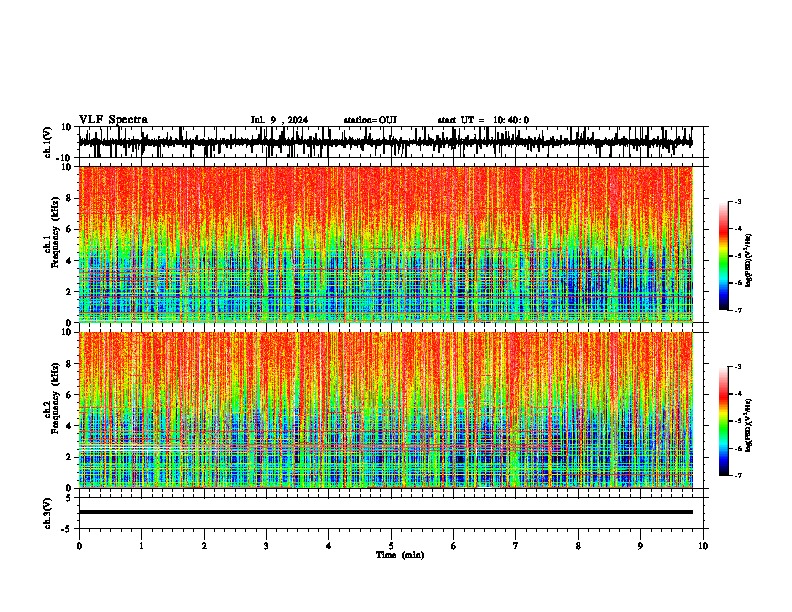This screenshot has height=612, width=792.
Task: Click the 8 kHz tick on ch.2 frequency axis
Action: 69,364
